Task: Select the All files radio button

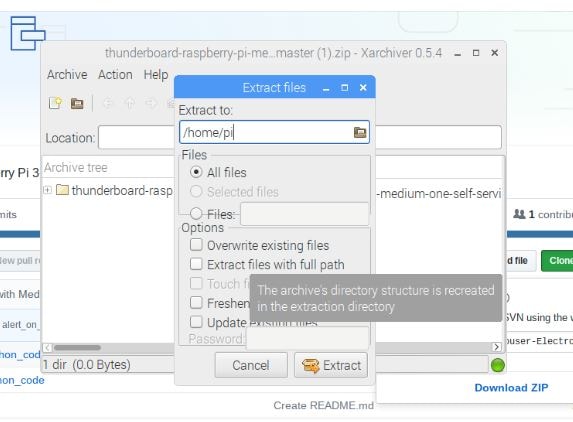Action: click(x=196, y=172)
